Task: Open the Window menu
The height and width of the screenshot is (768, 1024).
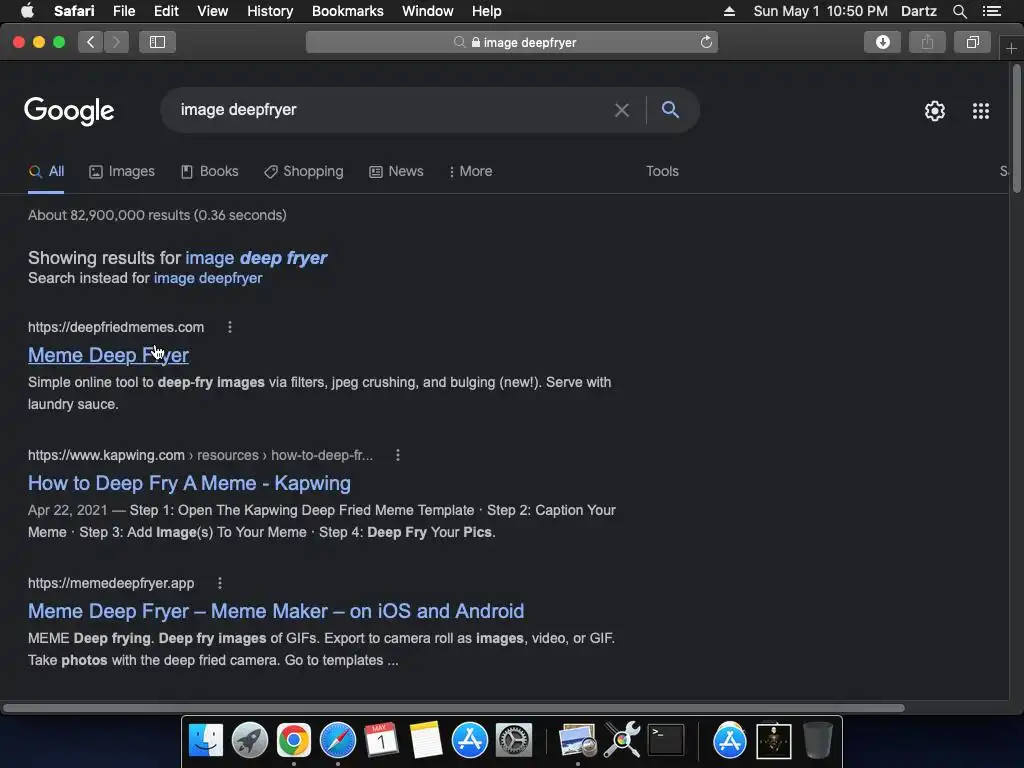Action: click(427, 11)
